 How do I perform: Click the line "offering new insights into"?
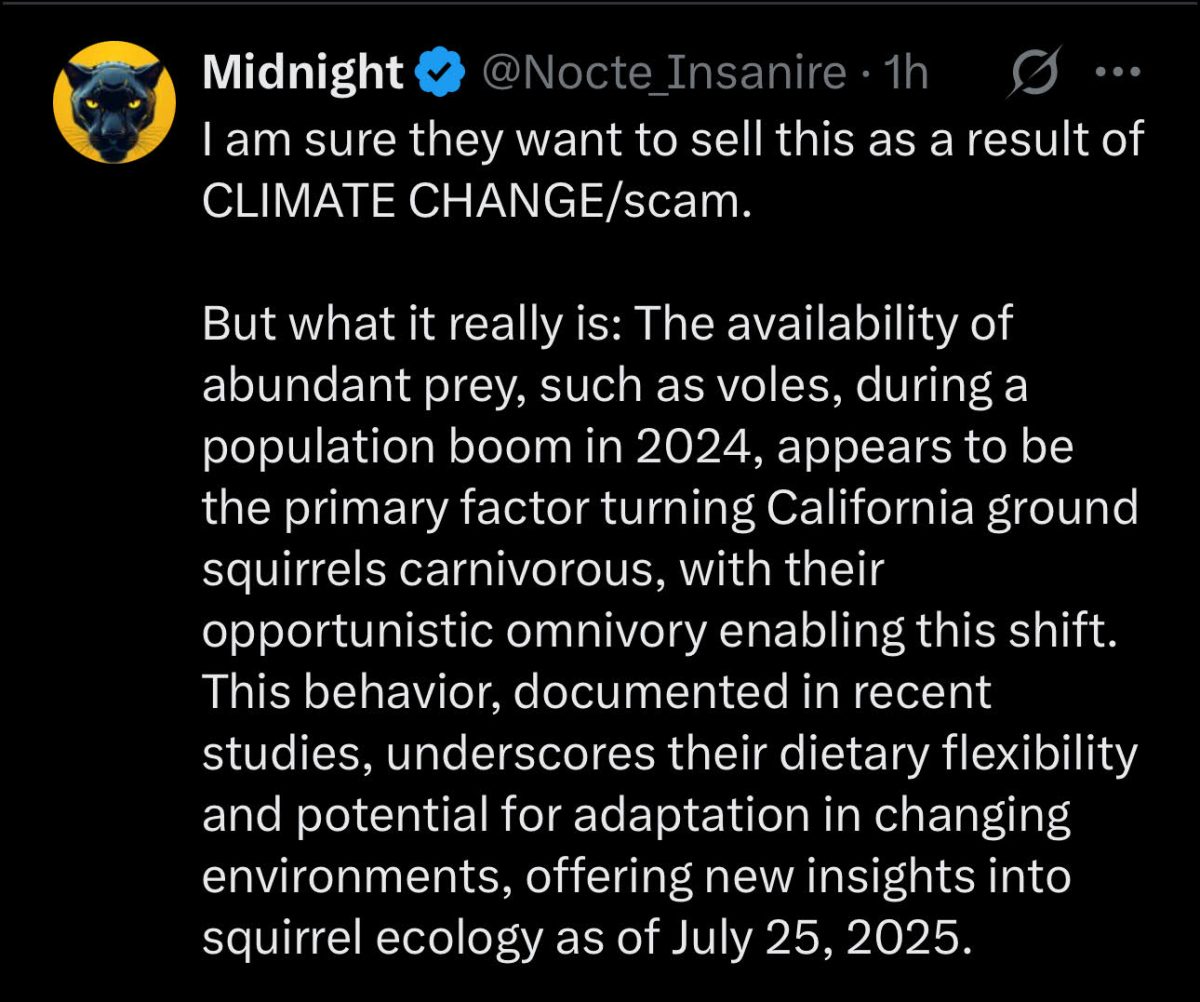tap(636, 879)
